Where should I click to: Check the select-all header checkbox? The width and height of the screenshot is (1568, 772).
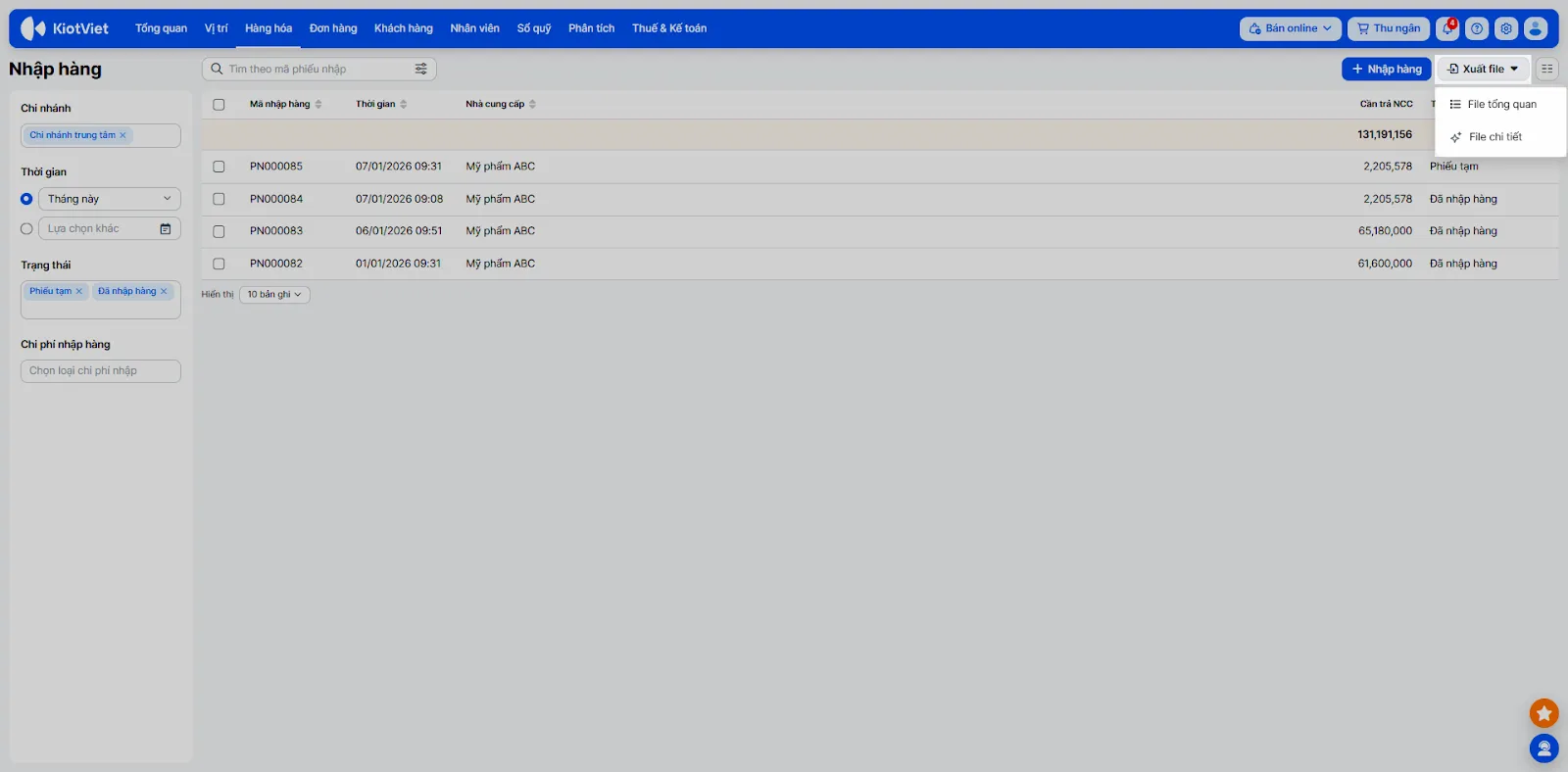coord(219,104)
